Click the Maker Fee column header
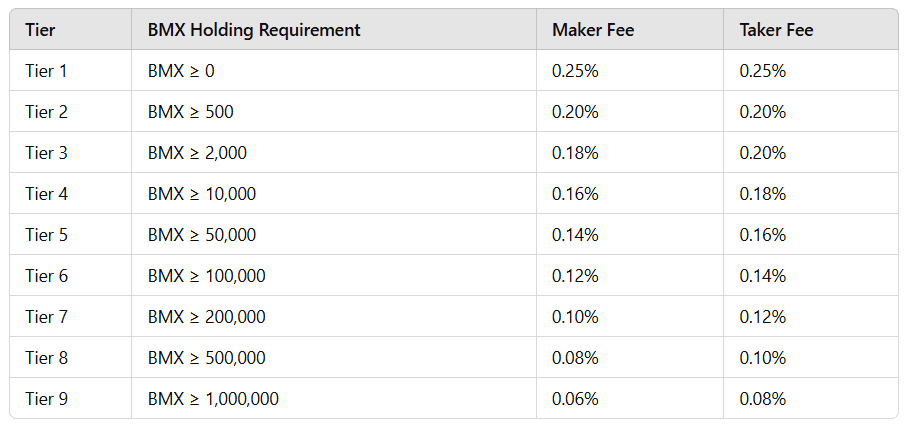905x425 pixels. pos(593,30)
